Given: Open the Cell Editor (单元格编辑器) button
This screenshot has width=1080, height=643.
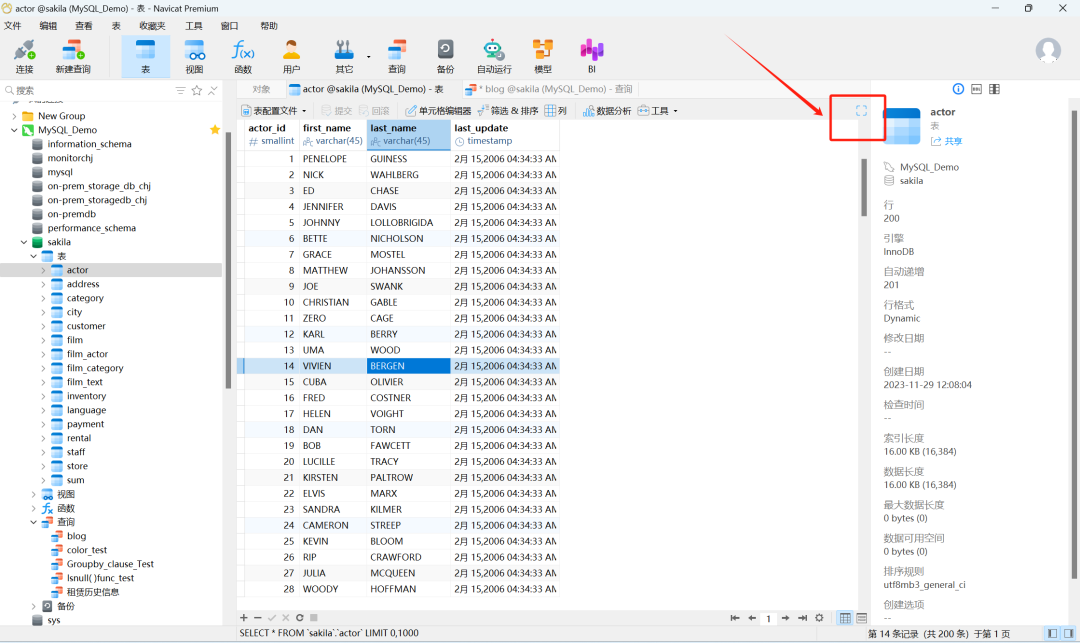Looking at the screenshot, I should (x=438, y=111).
